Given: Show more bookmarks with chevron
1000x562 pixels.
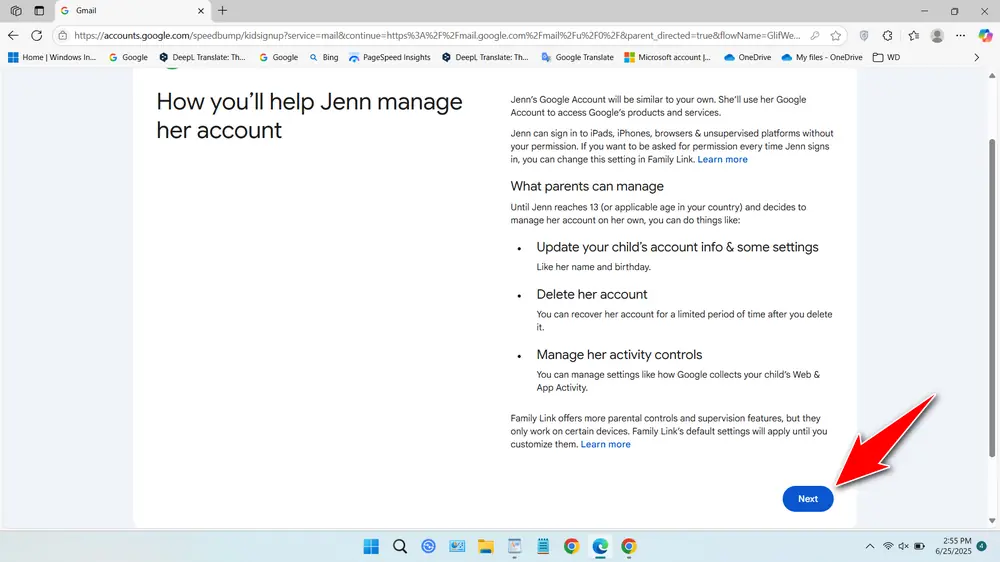Looking at the screenshot, I should [976, 57].
